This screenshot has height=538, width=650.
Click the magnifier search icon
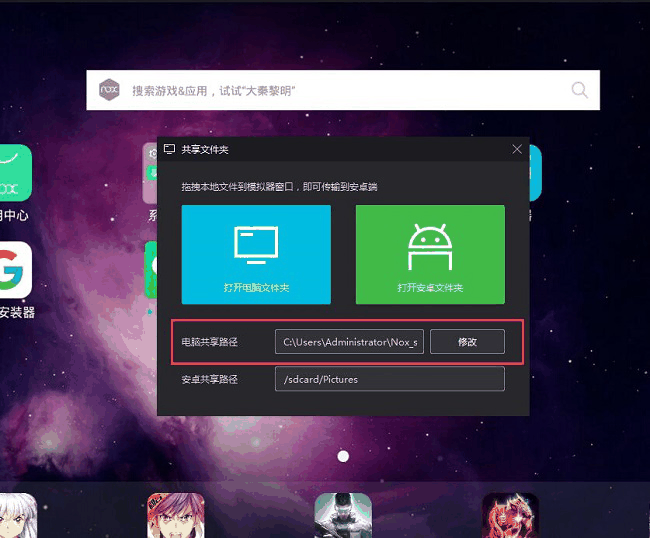click(x=579, y=90)
